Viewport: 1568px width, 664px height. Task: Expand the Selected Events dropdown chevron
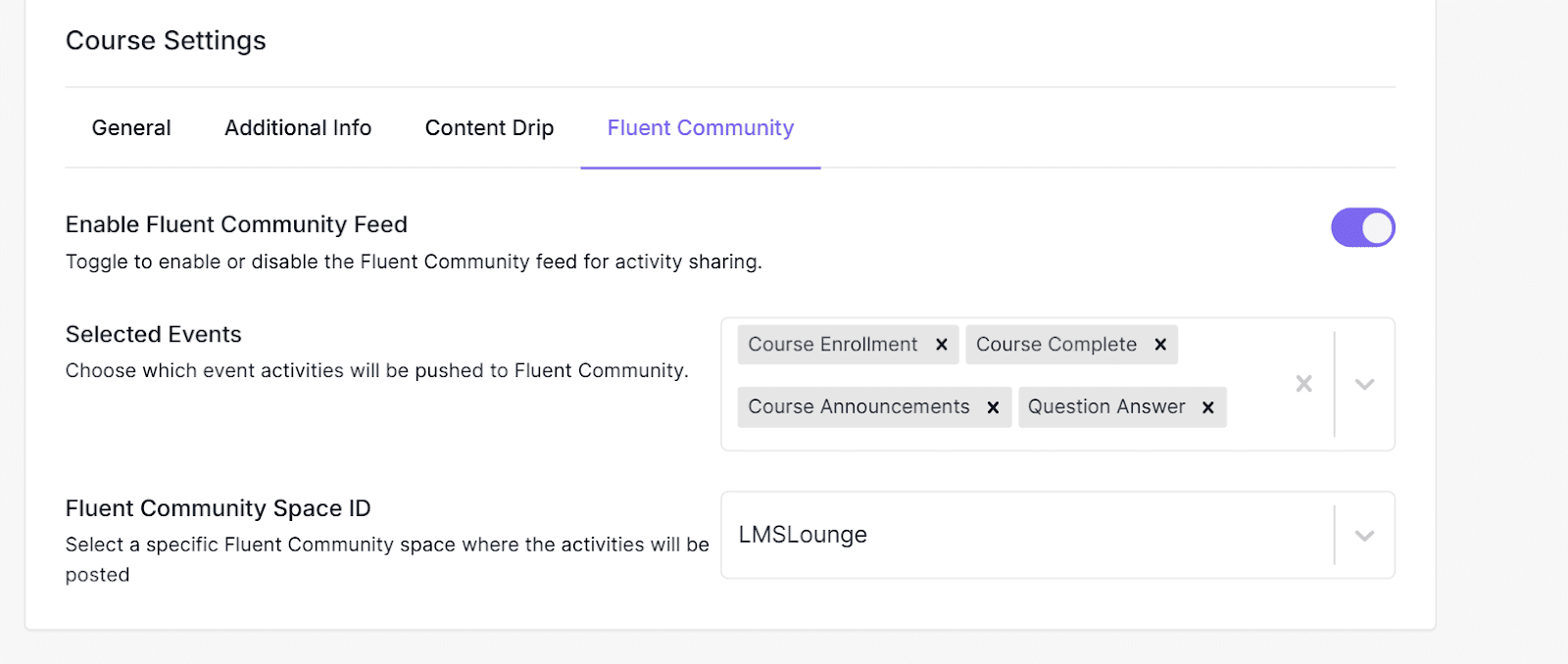(x=1364, y=384)
